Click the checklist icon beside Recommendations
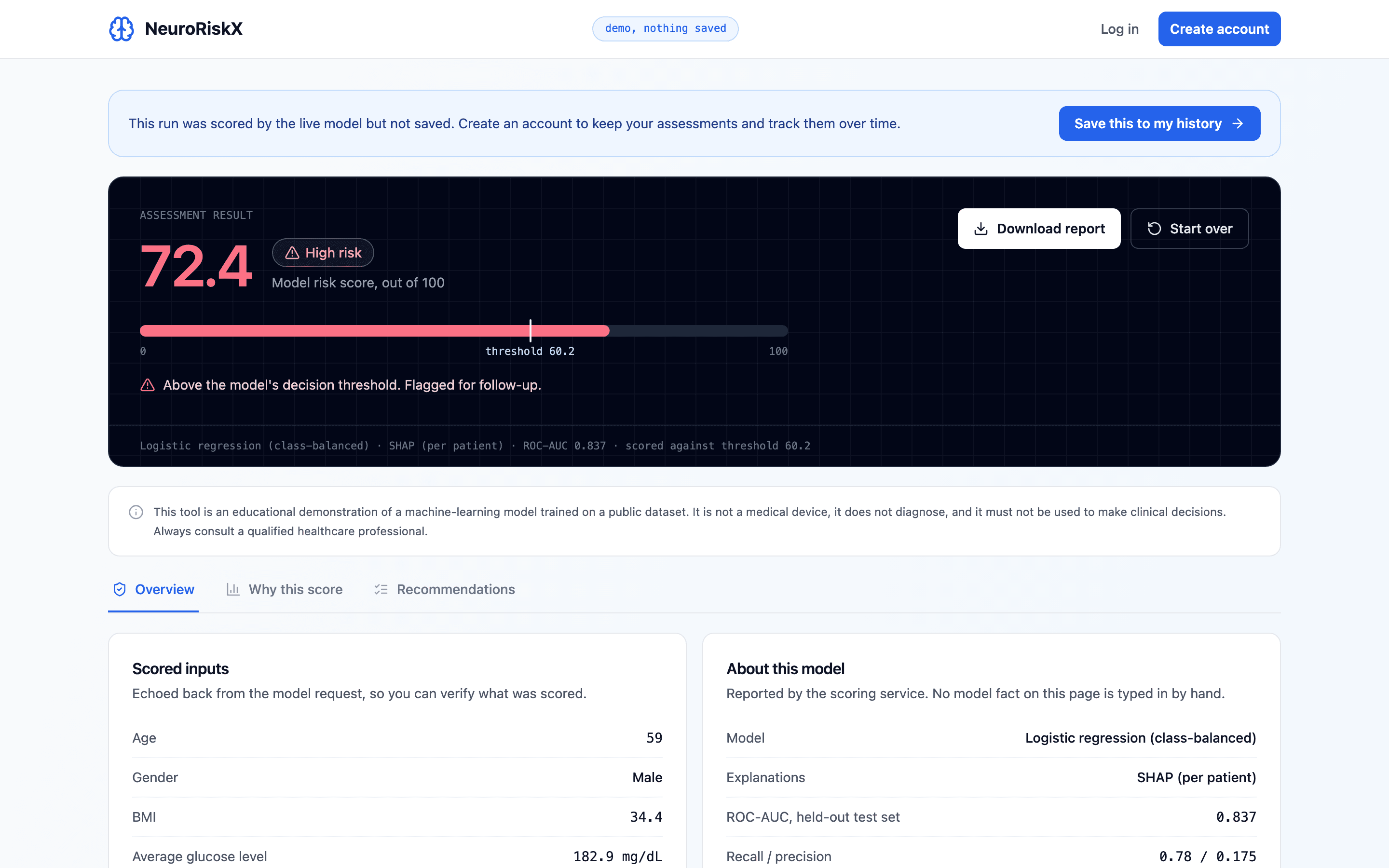This screenshot has width=1389, height=868. 381,589
